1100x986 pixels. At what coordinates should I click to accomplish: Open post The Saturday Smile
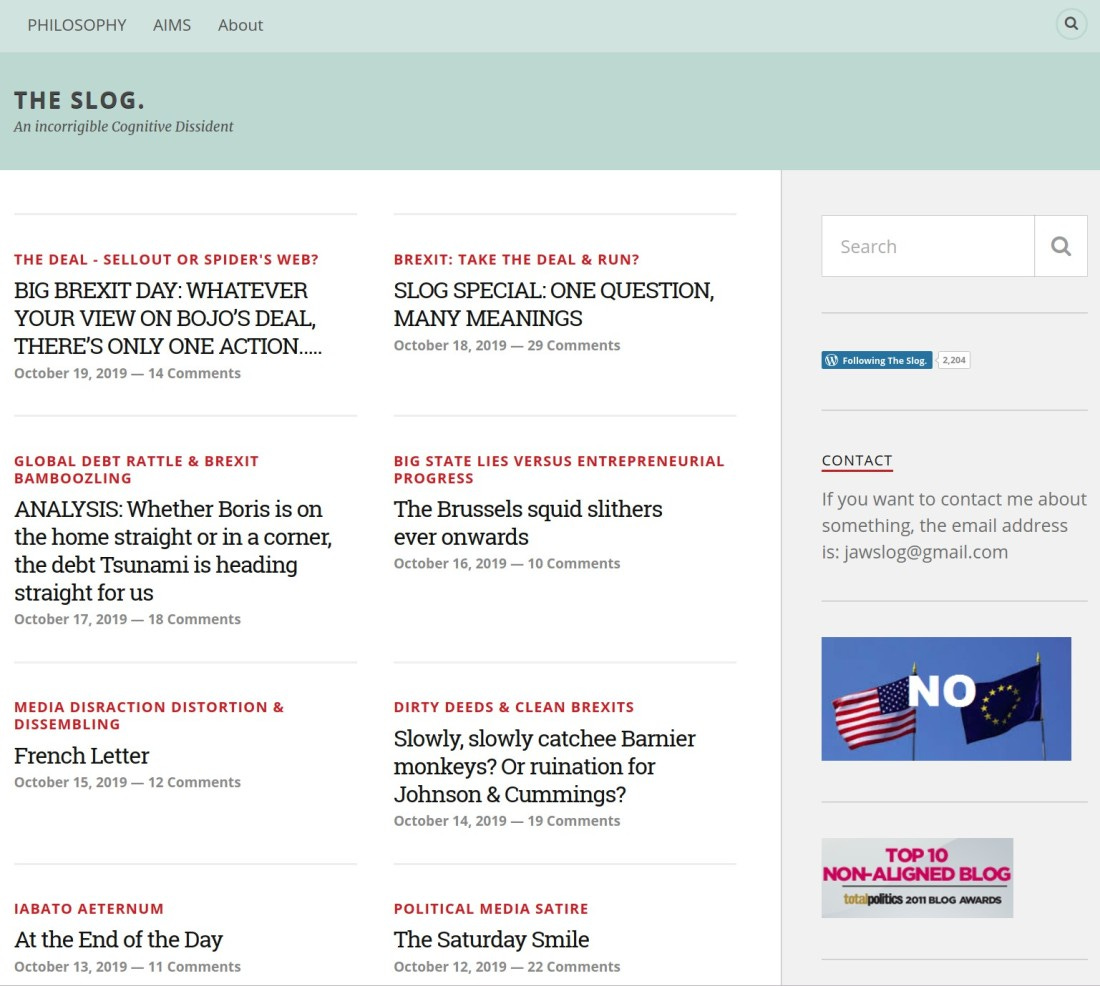[x=491, y=940]
